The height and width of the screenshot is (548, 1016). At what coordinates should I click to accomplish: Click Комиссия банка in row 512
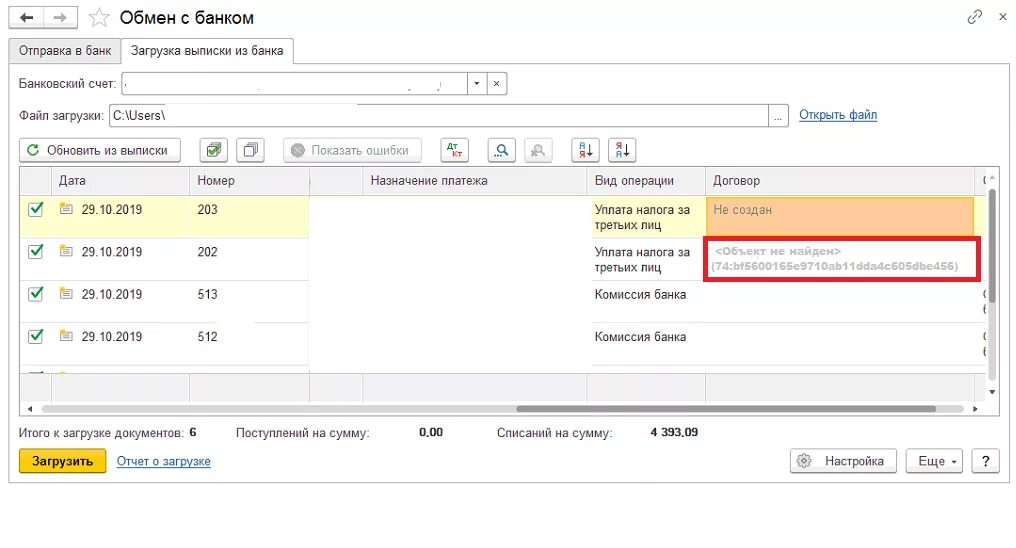pos(640,336)
